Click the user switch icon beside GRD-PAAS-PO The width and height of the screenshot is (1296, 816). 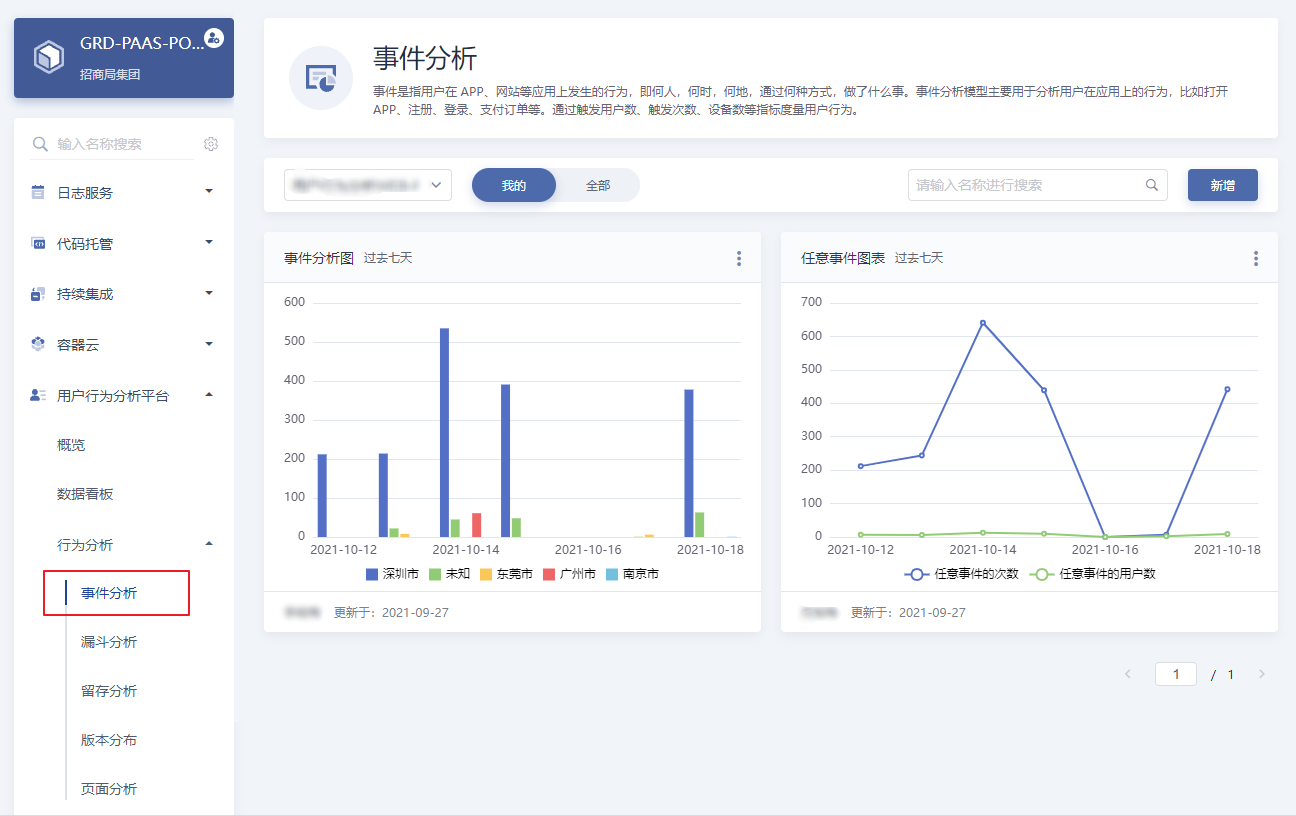[x=214, y=38]
